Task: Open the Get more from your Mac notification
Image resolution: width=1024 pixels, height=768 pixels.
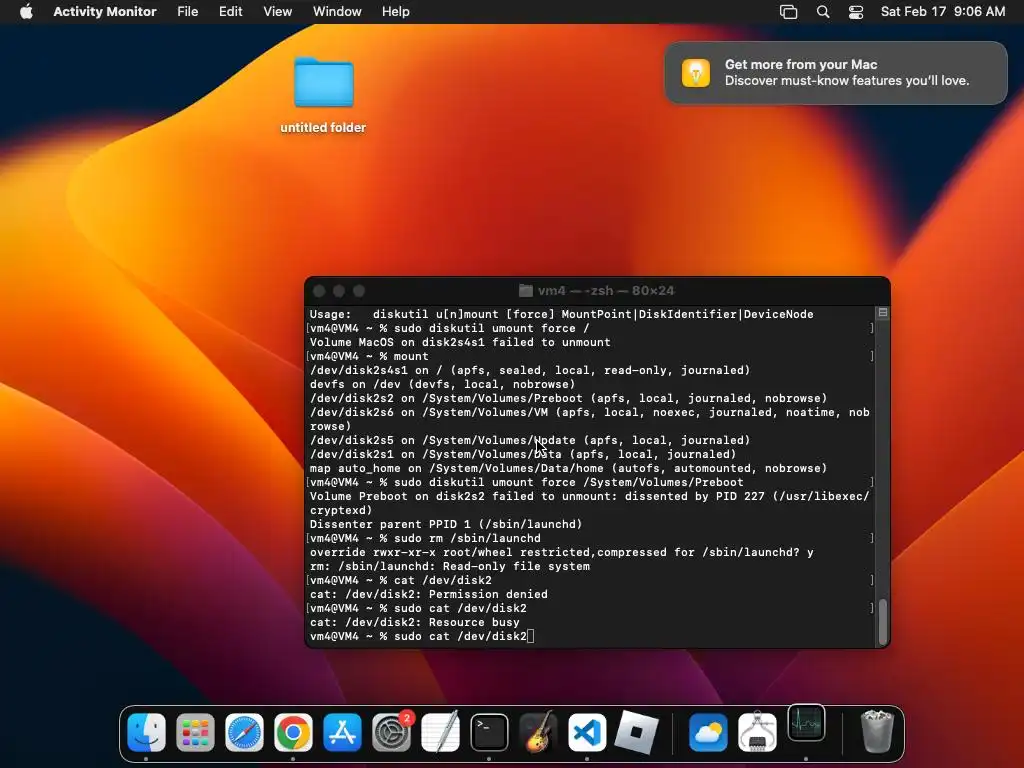Action: (836, 72)
